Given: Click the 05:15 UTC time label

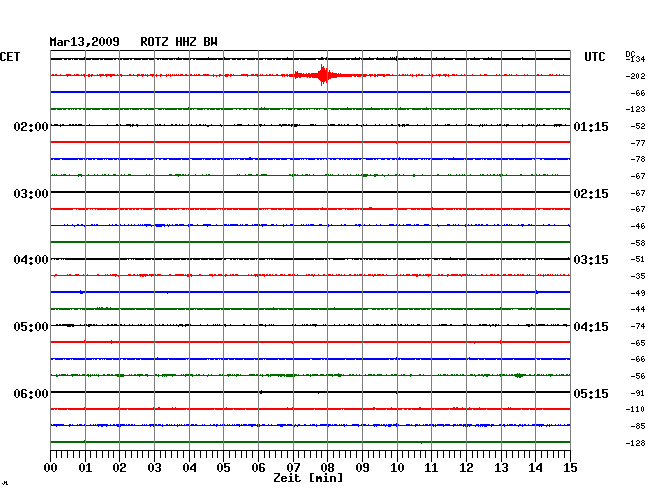Looking at the screenshot, I should click(591, 393).
